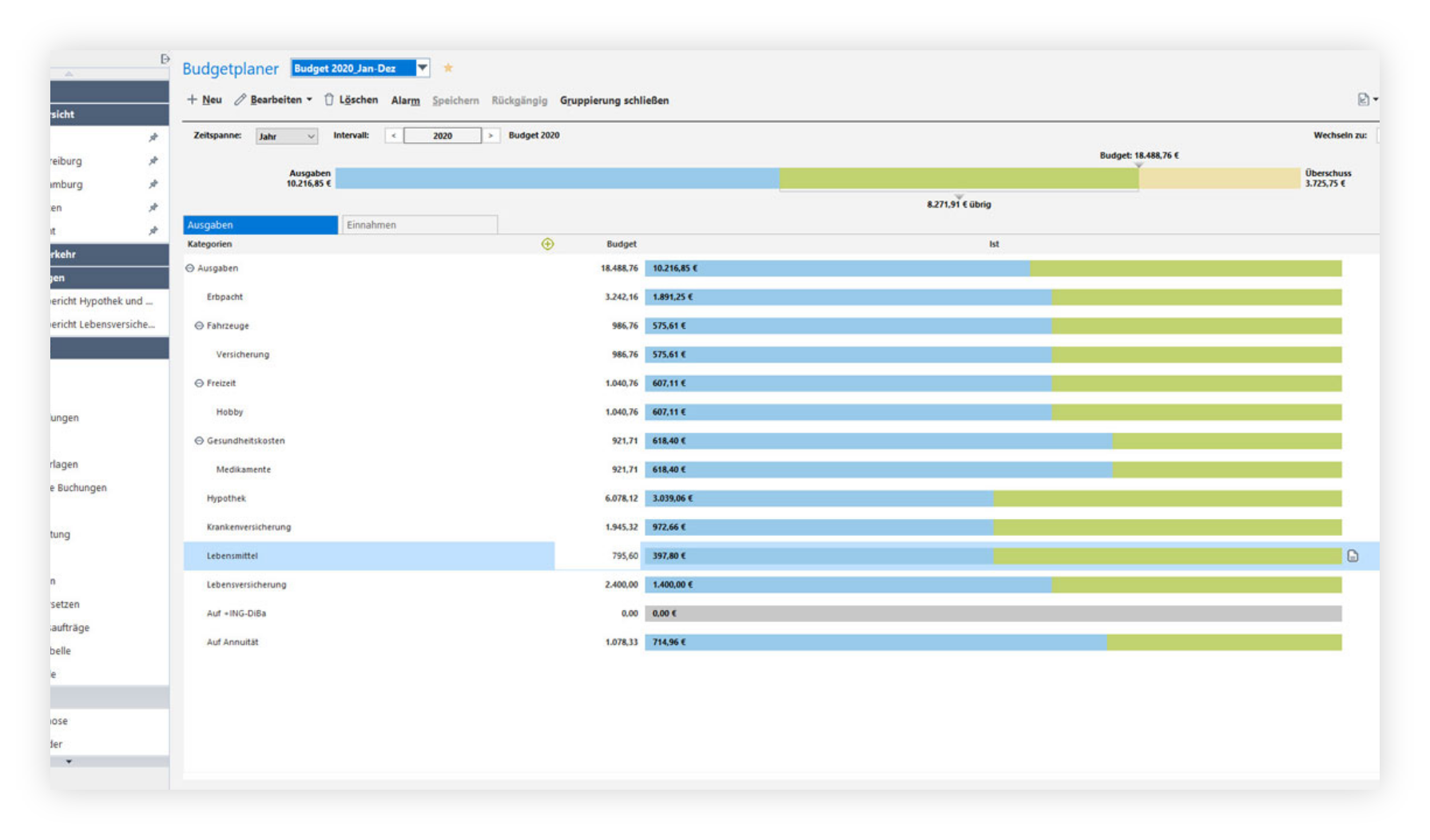Viewport: 1430px width, 840px height.
Task: Switch to the Einnahmen tab
Action: click(x=419, y=225)
